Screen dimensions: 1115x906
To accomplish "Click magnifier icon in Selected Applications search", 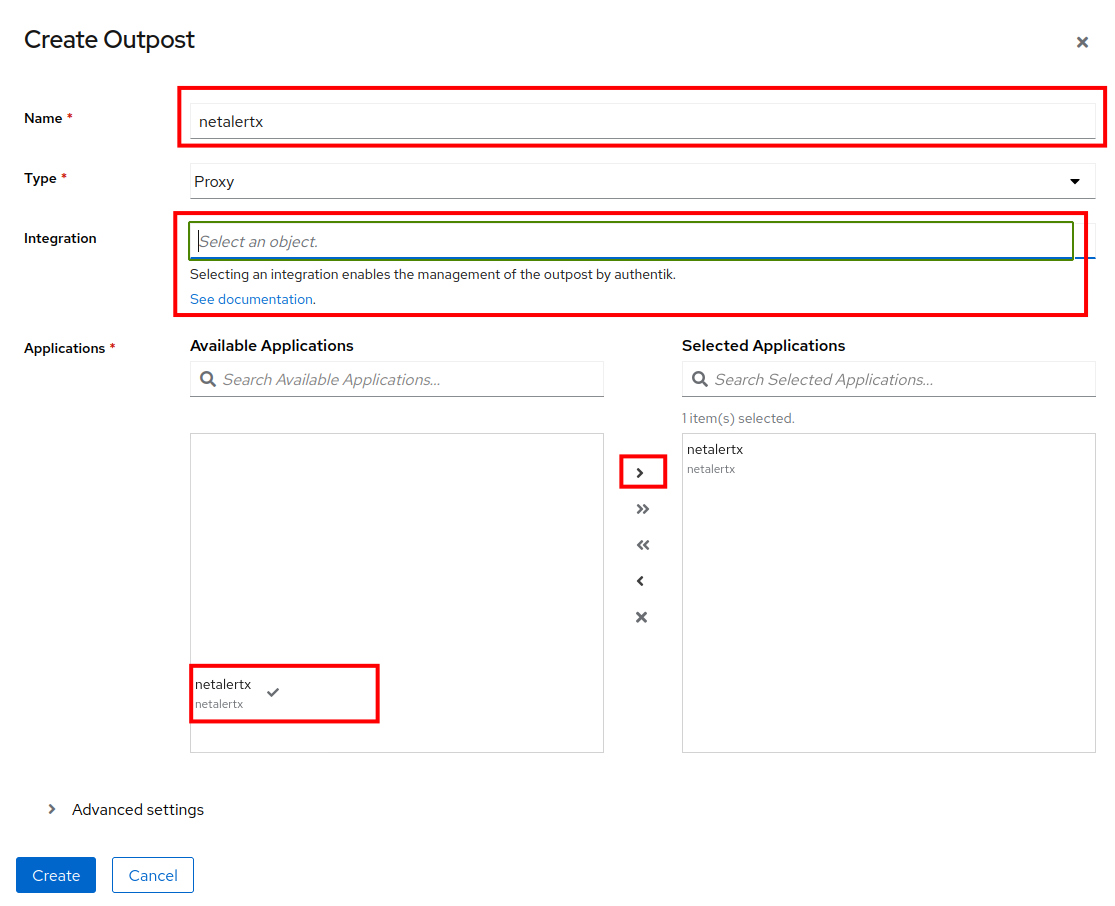I will [700, 380].
